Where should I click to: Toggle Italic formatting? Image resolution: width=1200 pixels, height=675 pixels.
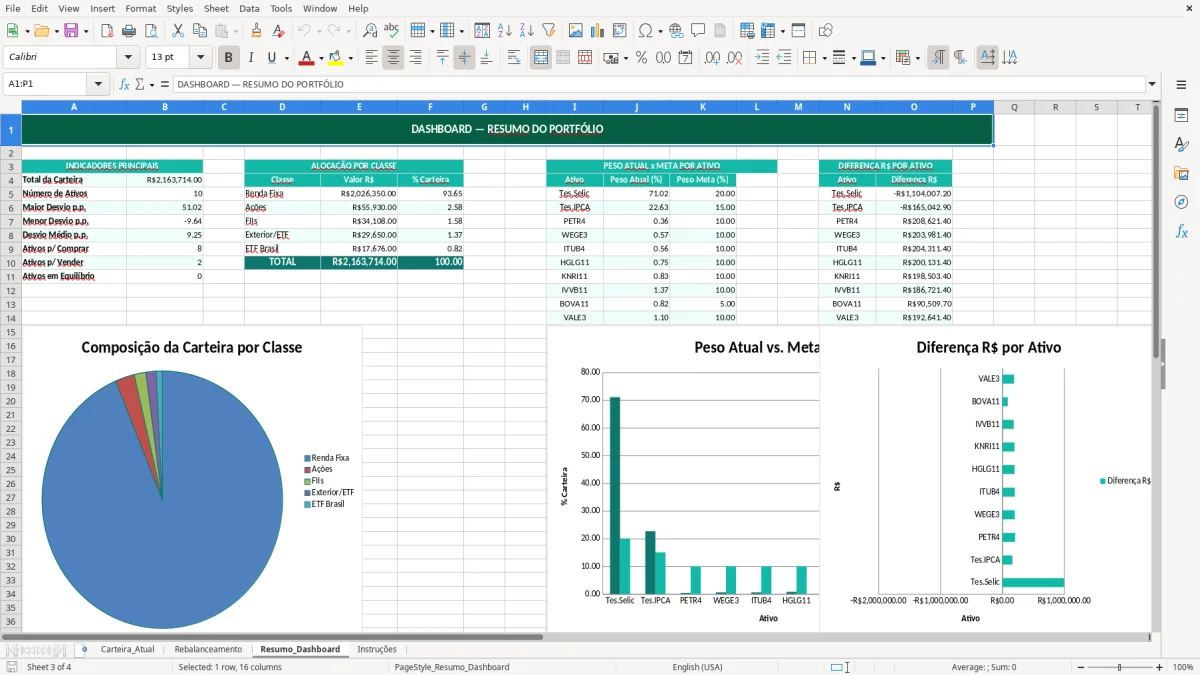tap(250, 58)
